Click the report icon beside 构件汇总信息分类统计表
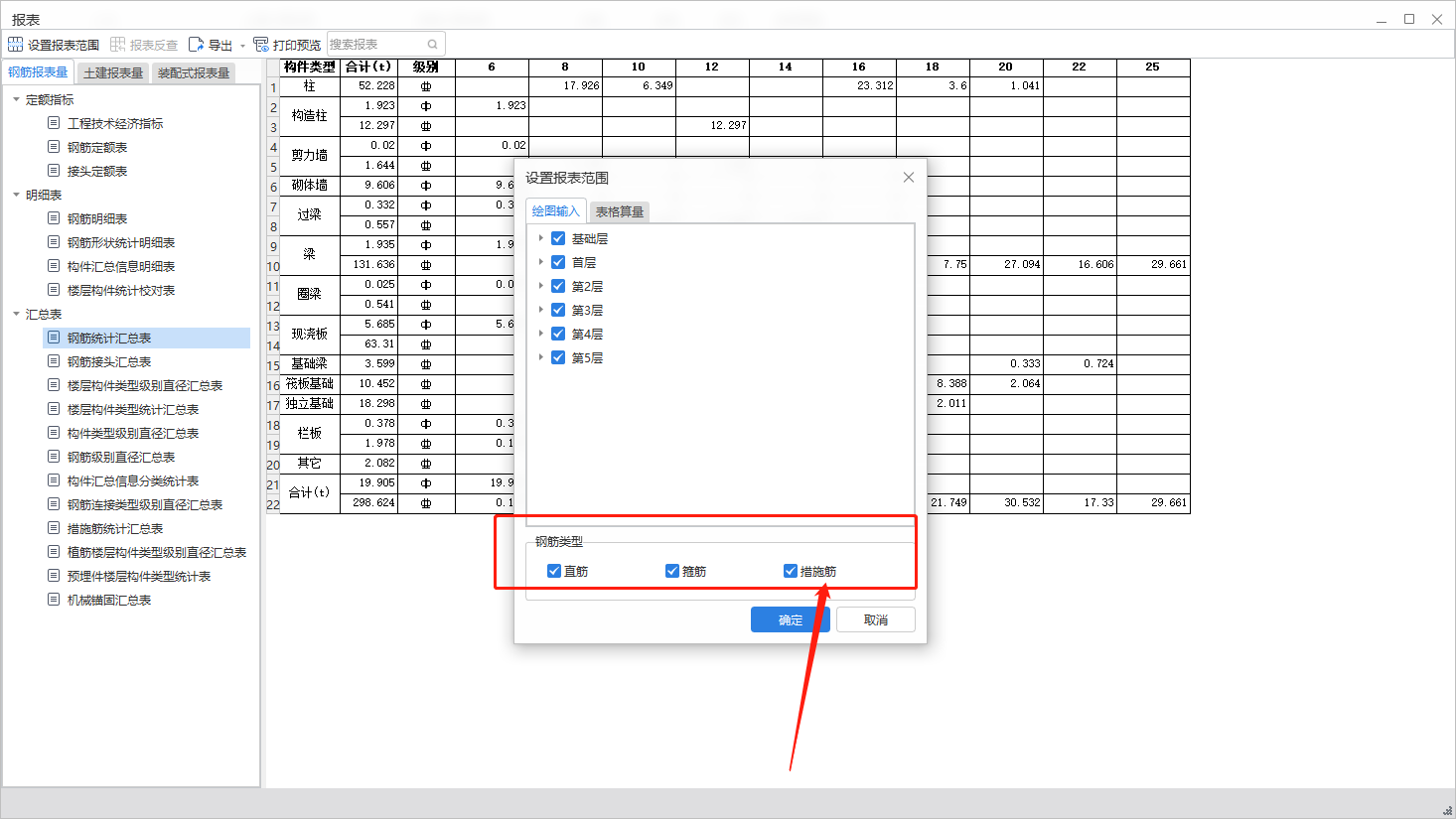The height and width of the screenshot is (819, 1456). [x=54, y=480]
